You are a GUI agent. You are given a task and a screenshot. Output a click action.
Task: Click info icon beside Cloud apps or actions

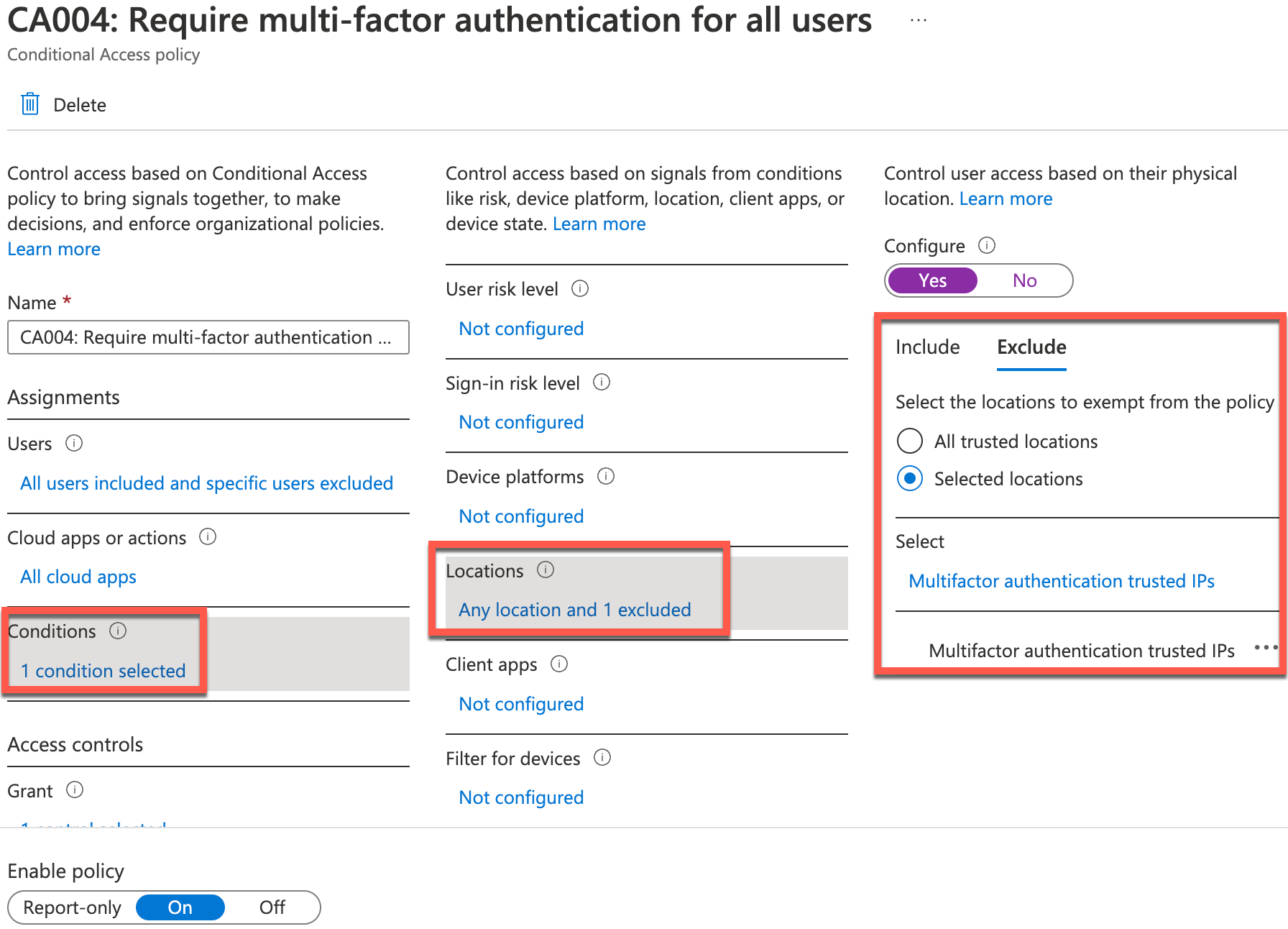(x=208, y=536)
